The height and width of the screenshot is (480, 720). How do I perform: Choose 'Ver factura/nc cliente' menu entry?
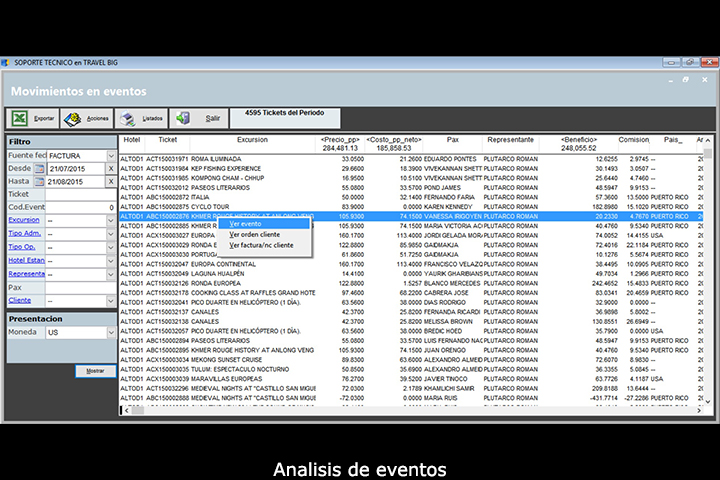coord(261,245)
